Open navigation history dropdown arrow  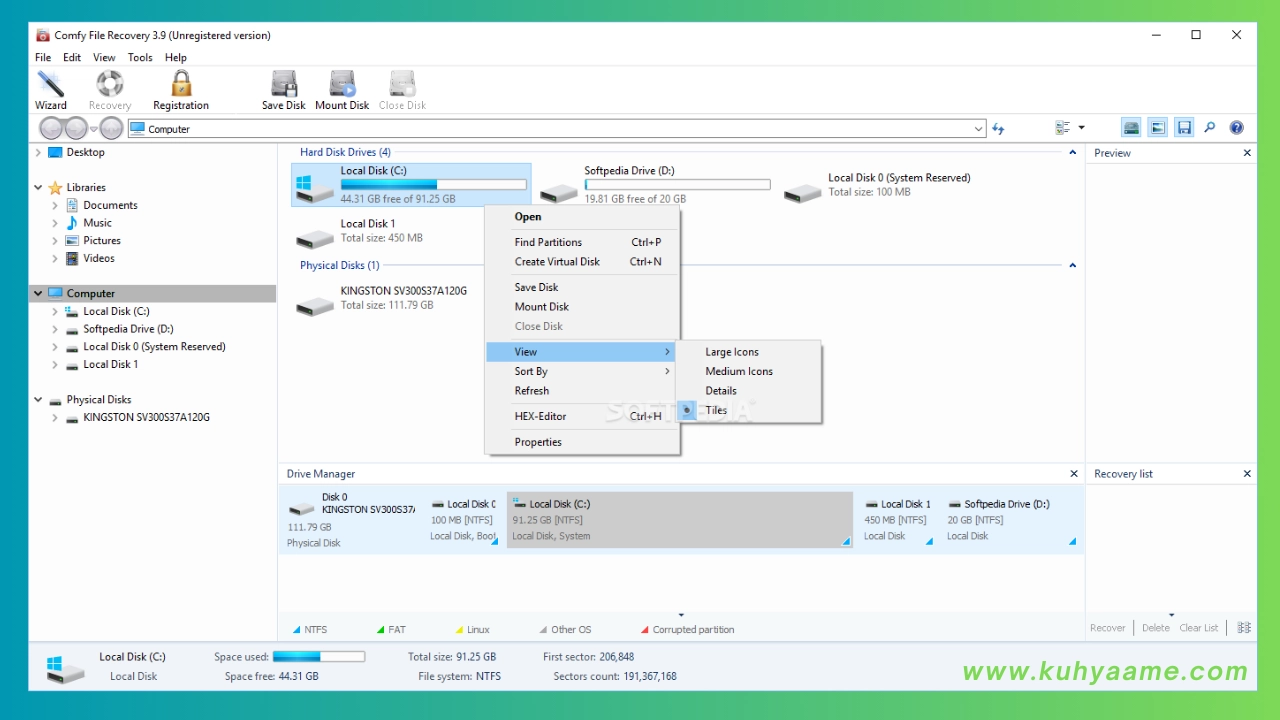pos(94,129)
